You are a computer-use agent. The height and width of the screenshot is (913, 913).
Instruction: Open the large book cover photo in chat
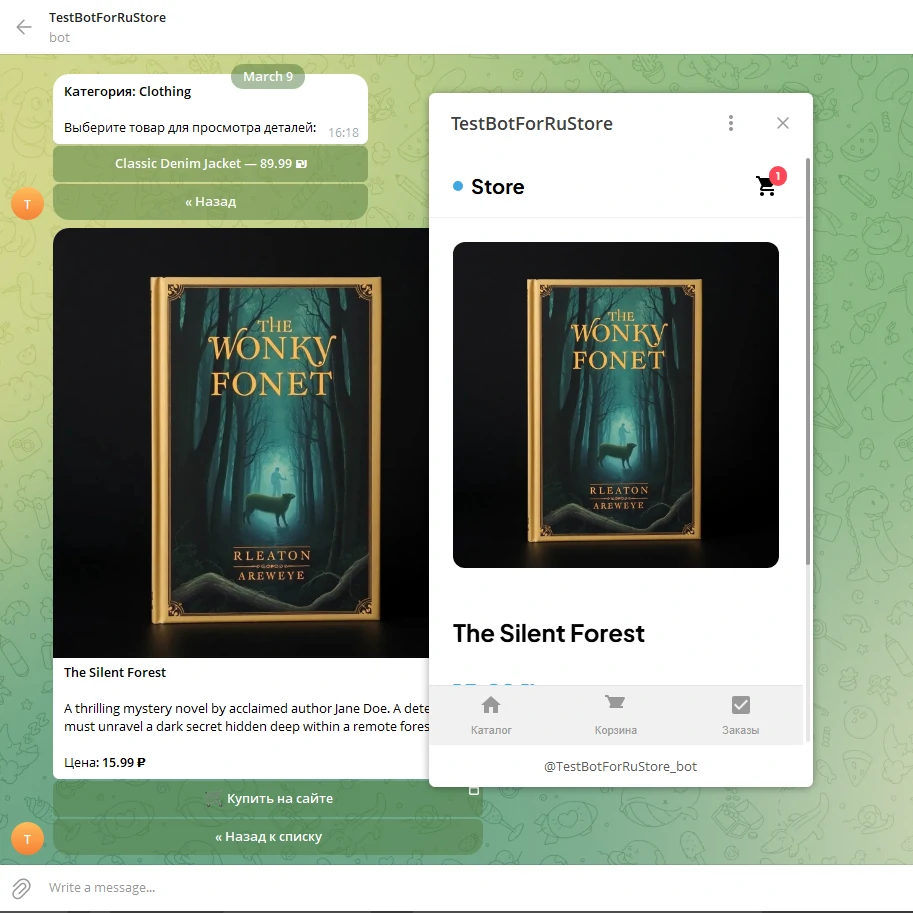click(240, 442)
